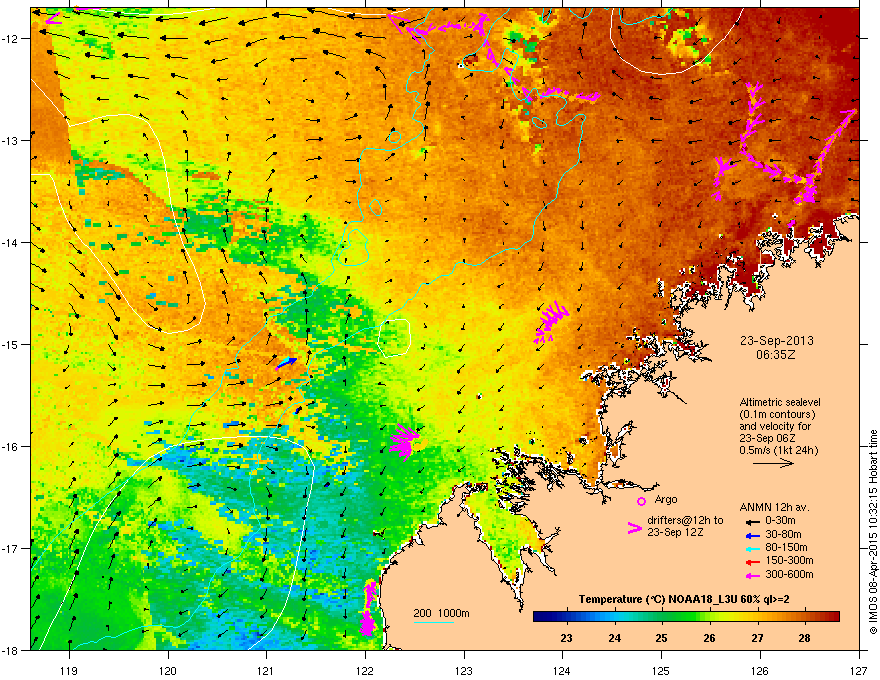Screen dimensions: 880x680
Task: Click the red 150-300m legend arrow
Action: pos(752,562)
